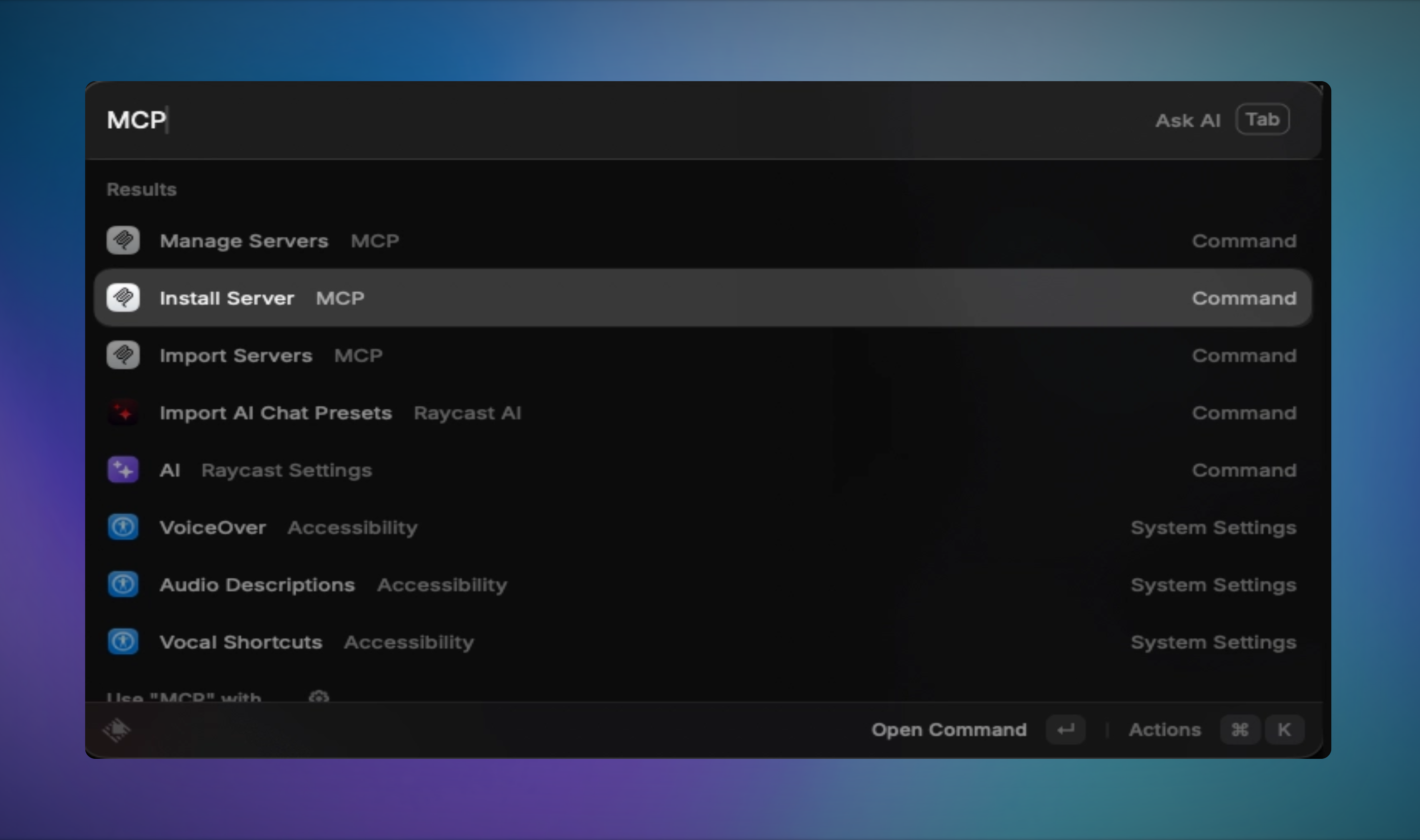The height and width of the screenshot is (840, 1420).
Task: Click the Command key symbol beside Actions
Action: pos(1239,729)
